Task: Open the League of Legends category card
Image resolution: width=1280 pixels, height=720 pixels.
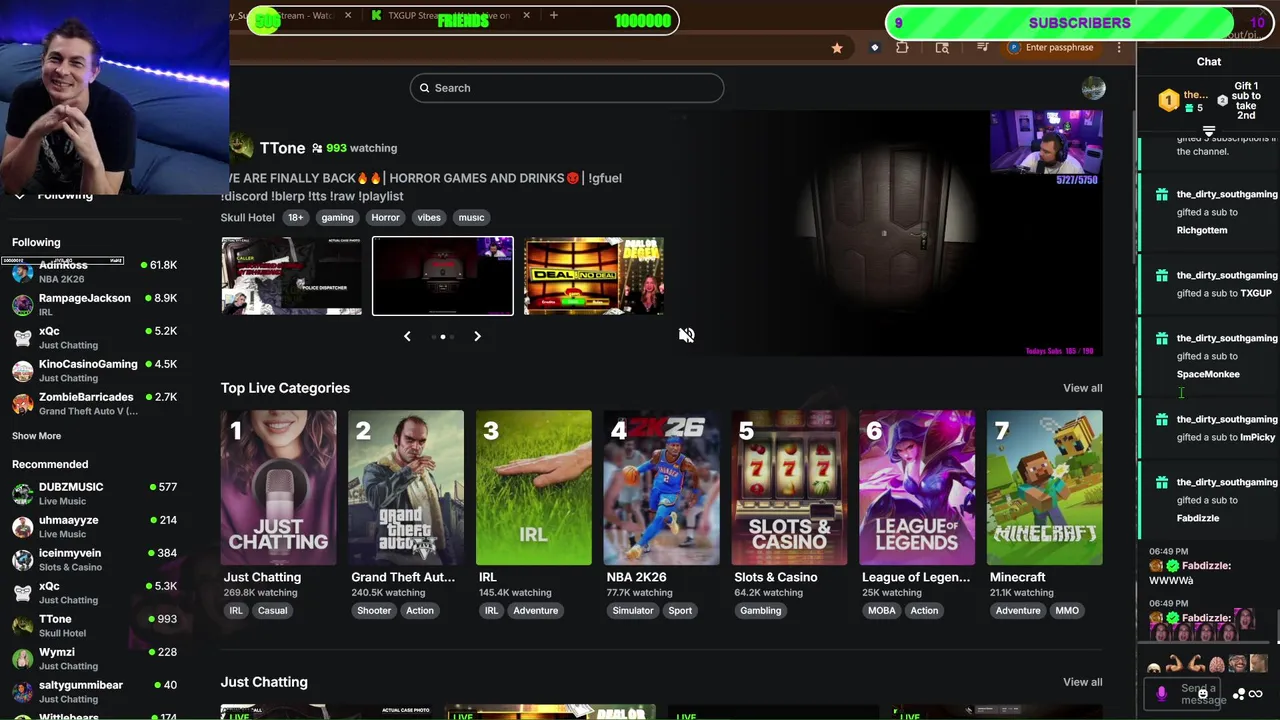Action: click(917, 488)
